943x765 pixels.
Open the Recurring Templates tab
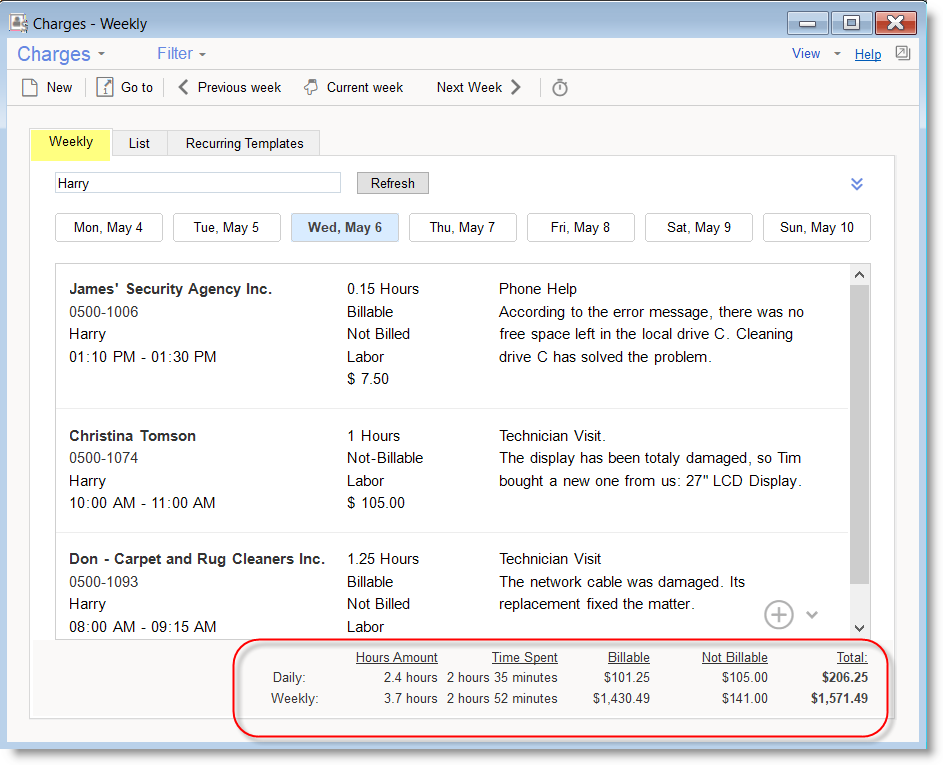244,143
